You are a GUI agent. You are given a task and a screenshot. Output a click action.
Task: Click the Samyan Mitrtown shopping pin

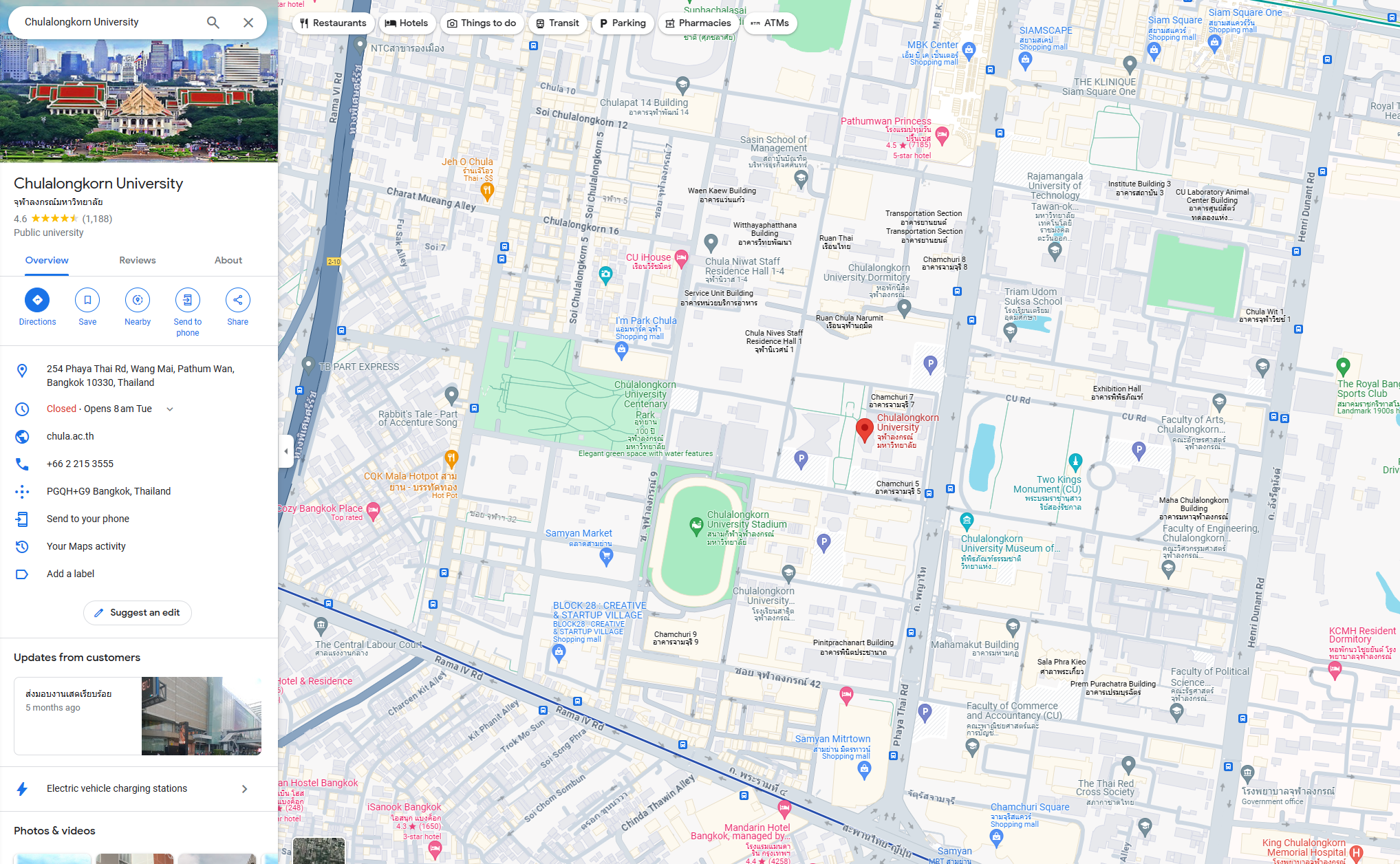click(865, 770)
